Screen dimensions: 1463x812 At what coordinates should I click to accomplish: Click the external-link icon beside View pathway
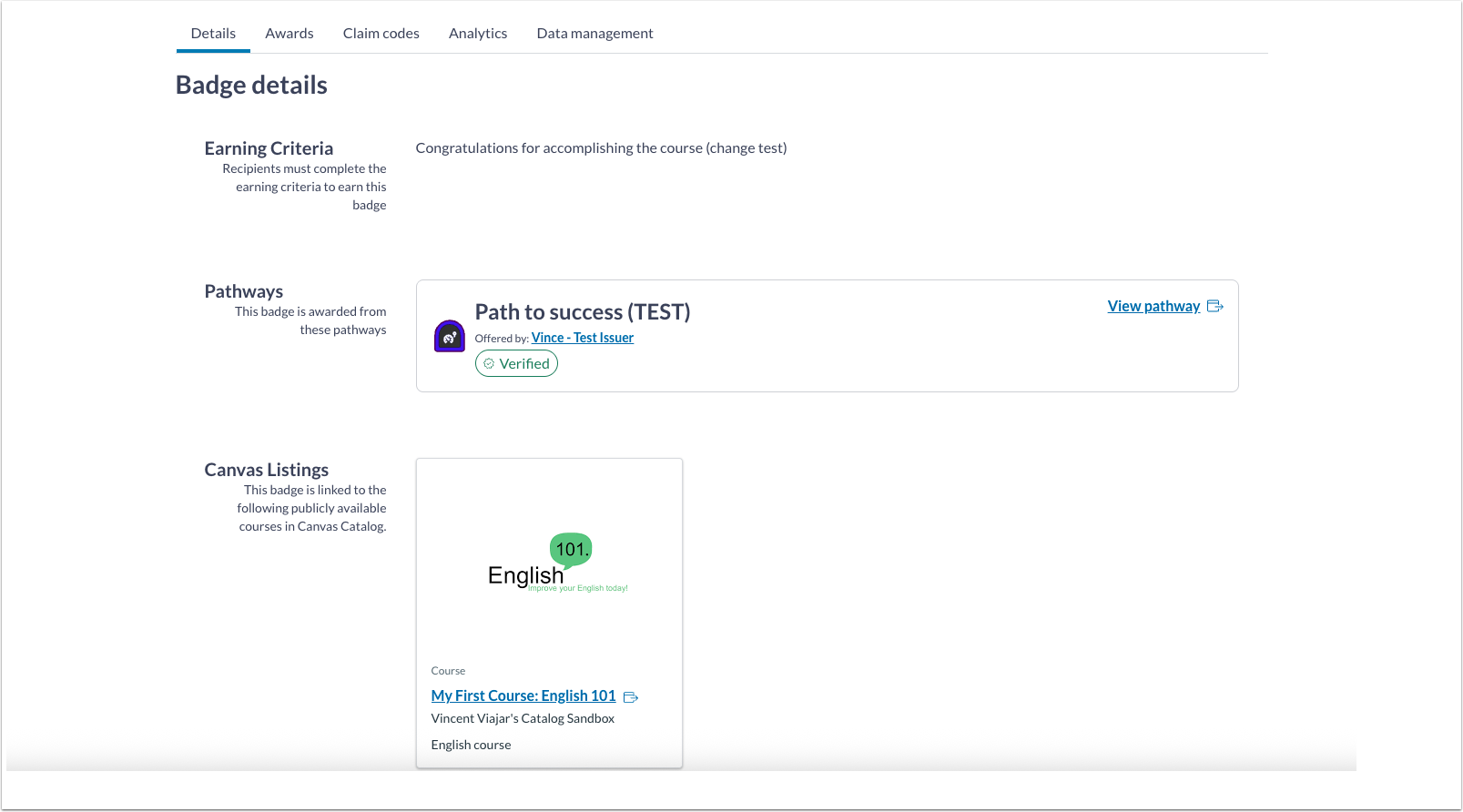click(1214, 307)
